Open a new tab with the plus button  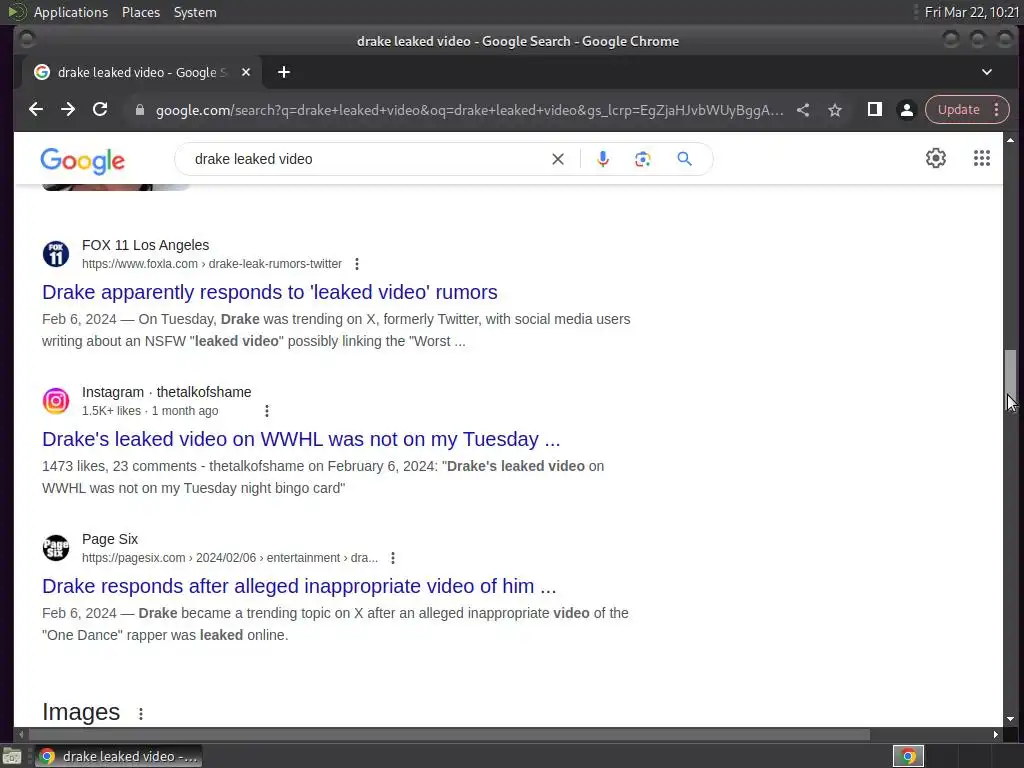[283, 72]
